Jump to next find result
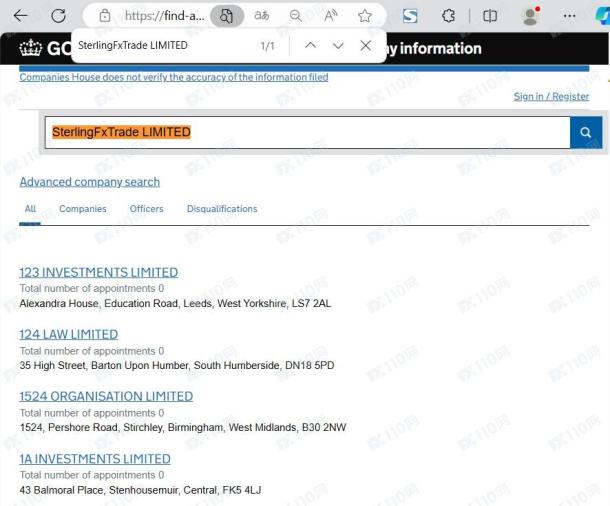The height and width of the screenshot is (506, 610). tap(338, 46)
